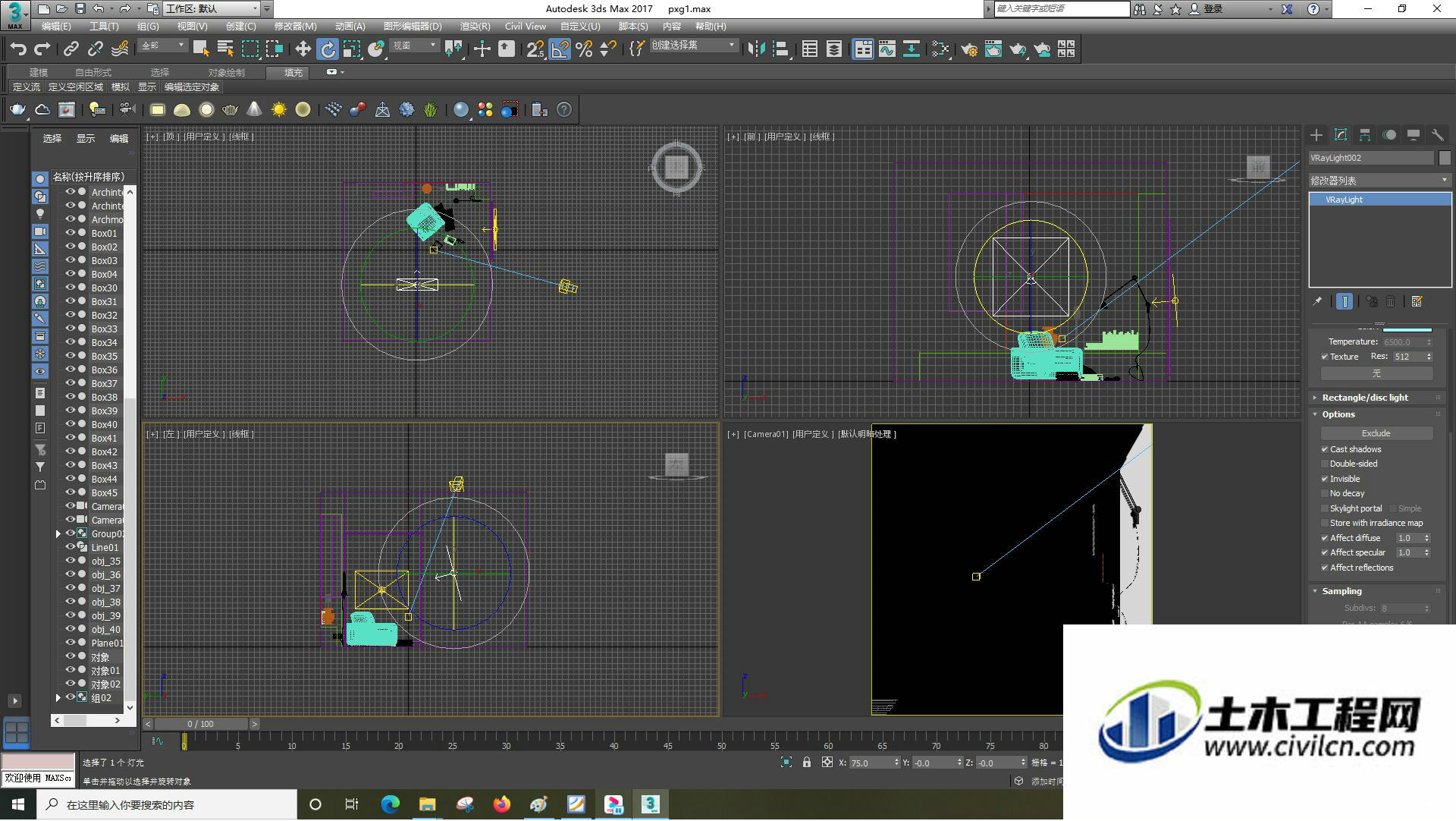The image size is (1456, 821).
Task: Open Schematic View
Action: coord(912,49)
